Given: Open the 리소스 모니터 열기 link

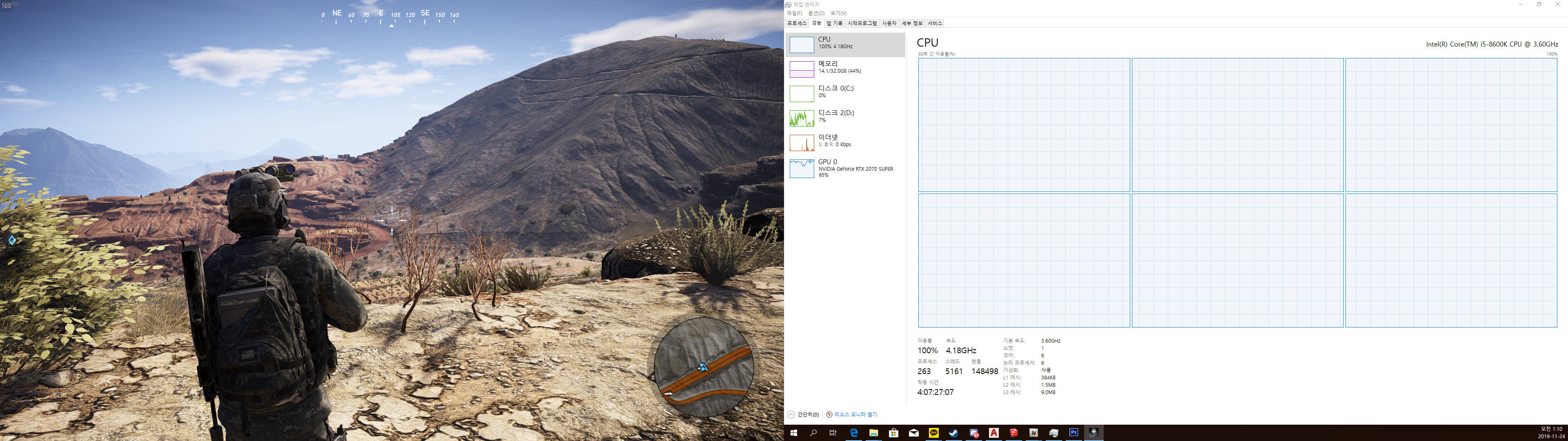Looking at the screenshot, I should point(851,415).
